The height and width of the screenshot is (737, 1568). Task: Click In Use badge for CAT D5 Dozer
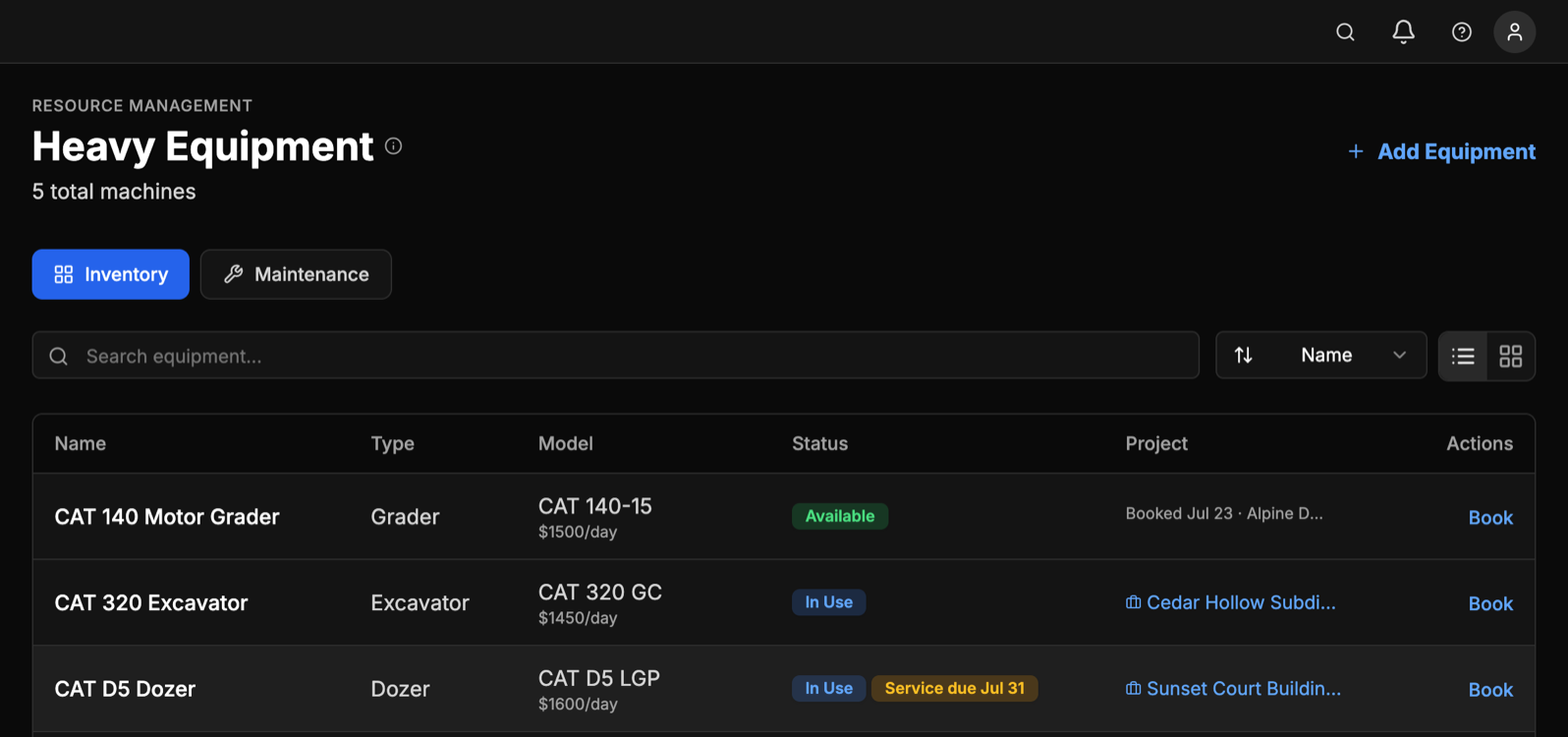[828, 688]
